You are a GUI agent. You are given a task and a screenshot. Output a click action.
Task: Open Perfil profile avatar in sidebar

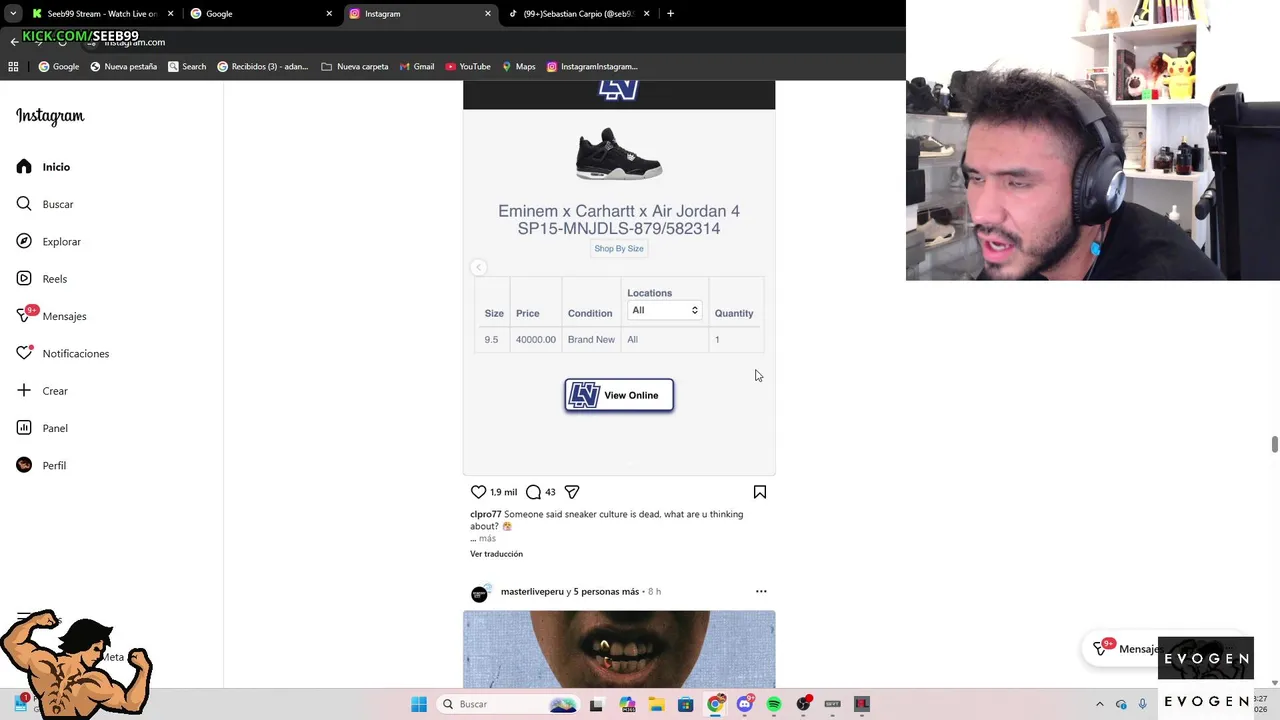[x=24, y=465]
